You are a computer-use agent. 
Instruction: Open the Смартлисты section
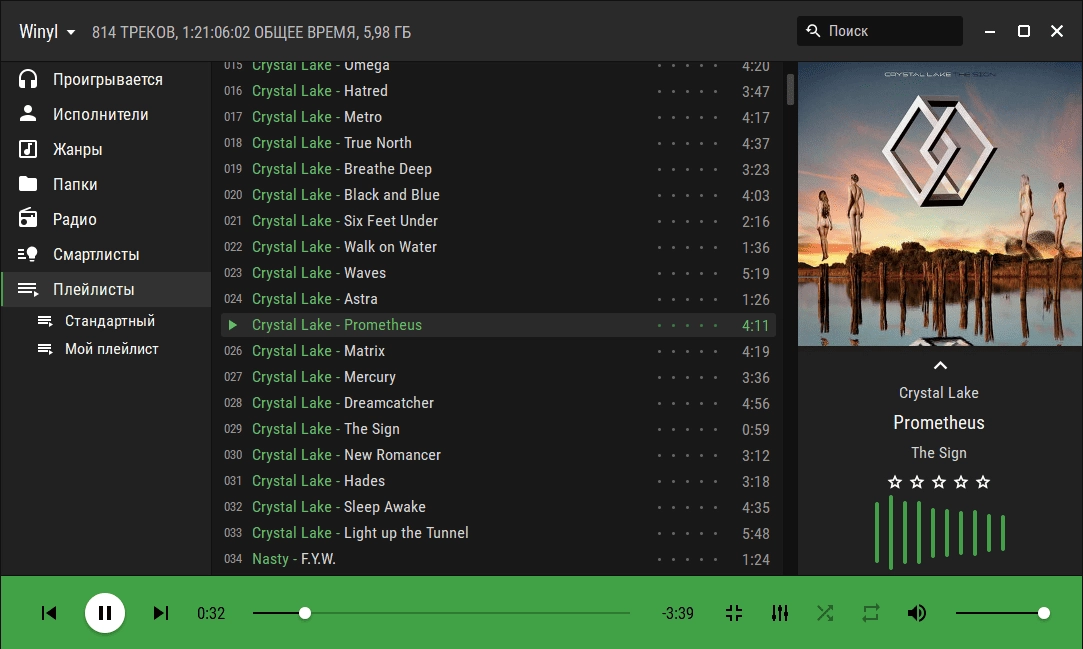[x=106, y=254]
